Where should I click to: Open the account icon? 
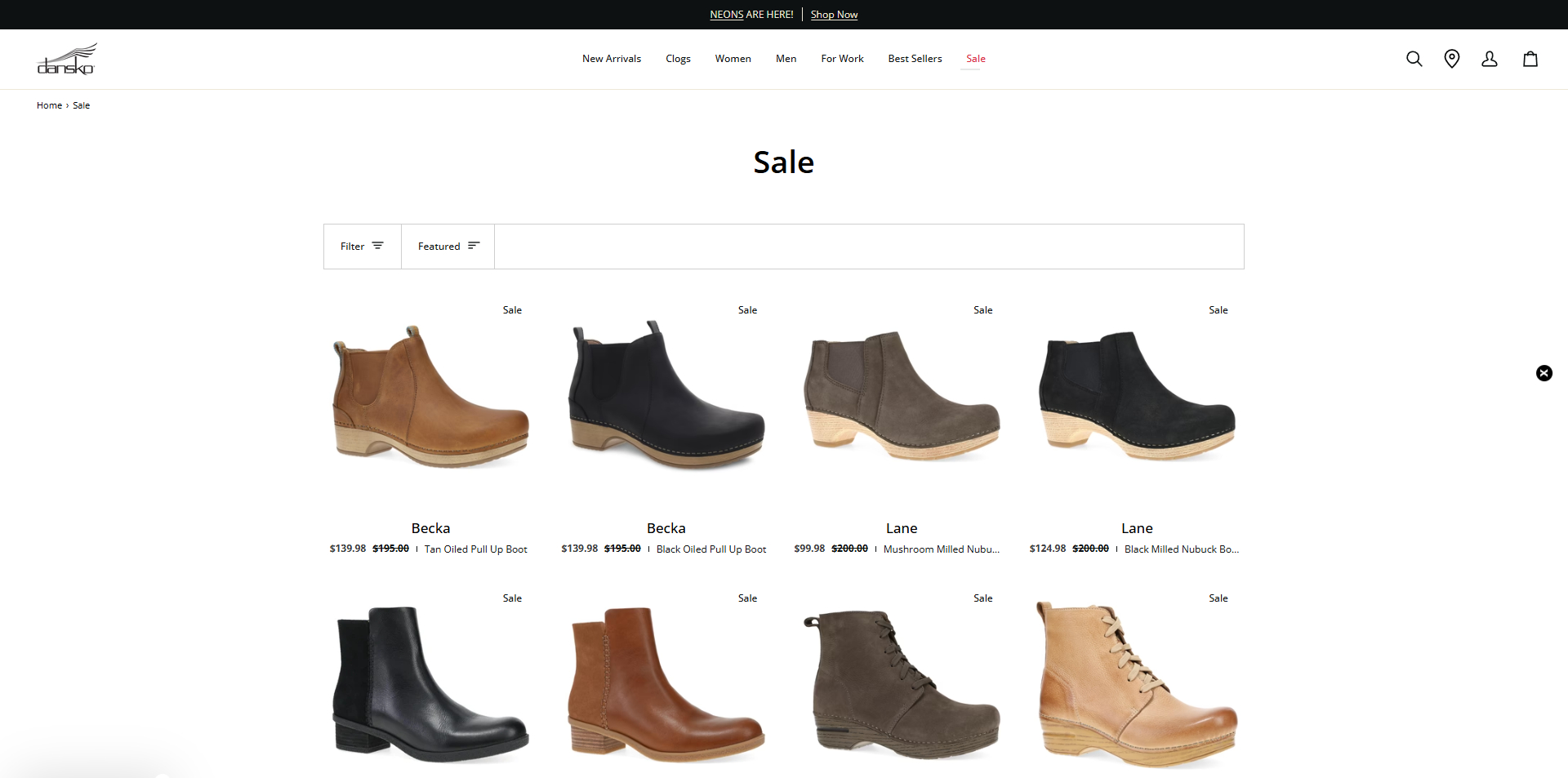[x=1490, y=59]
